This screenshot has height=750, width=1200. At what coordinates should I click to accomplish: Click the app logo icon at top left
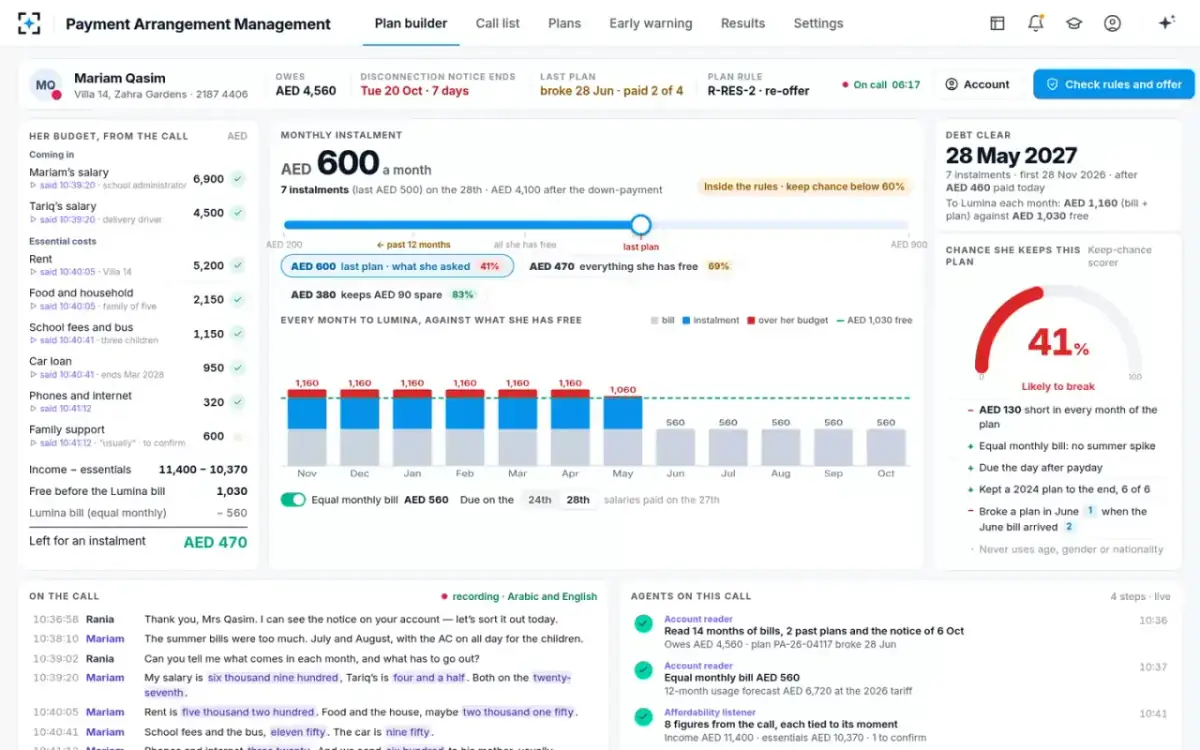click(x=29, y=24)
